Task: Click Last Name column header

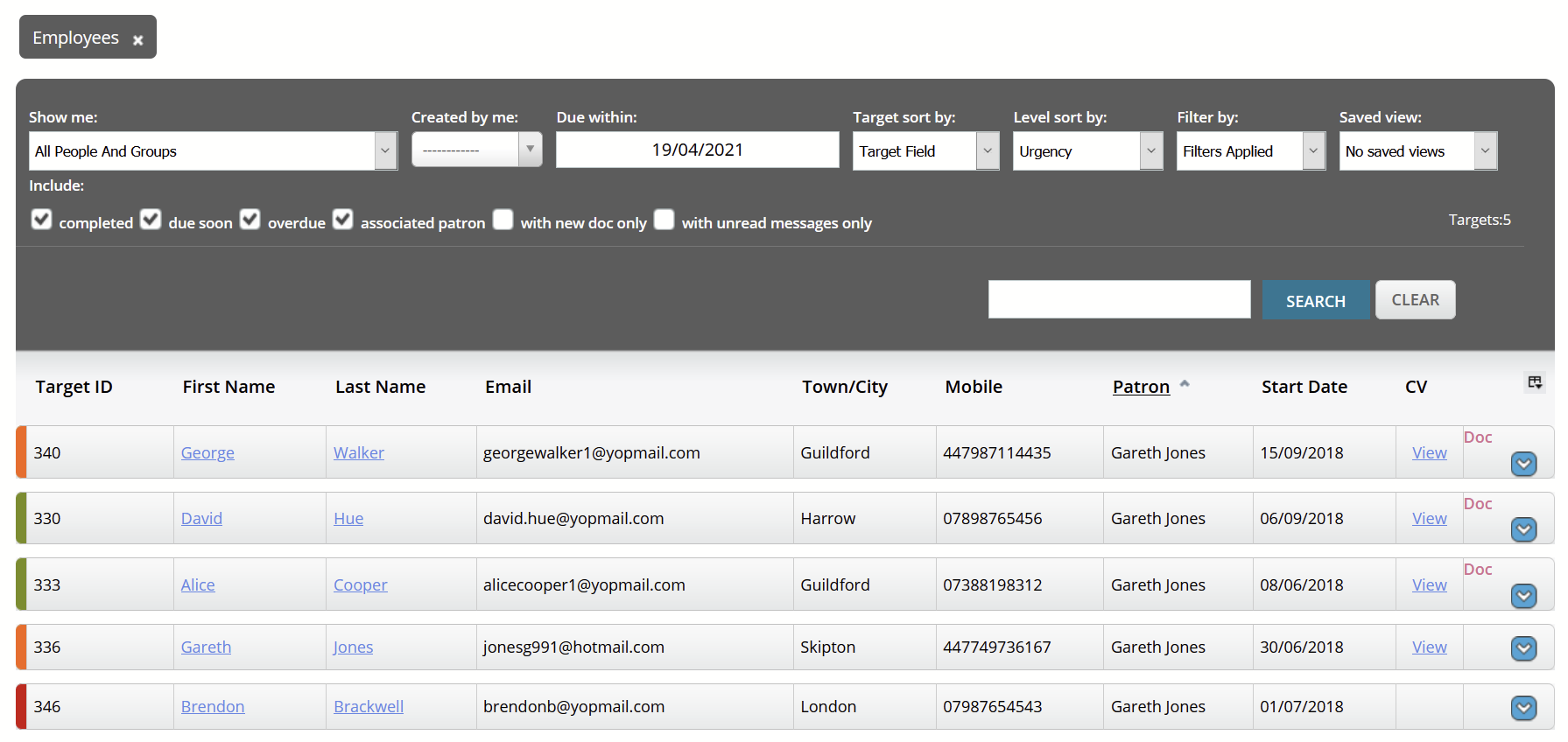Action: [x=380, y=387]
